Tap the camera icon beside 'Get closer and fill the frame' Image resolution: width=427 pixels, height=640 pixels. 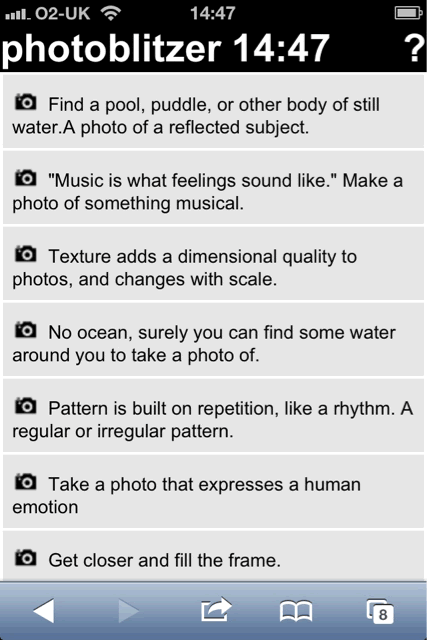26,558
